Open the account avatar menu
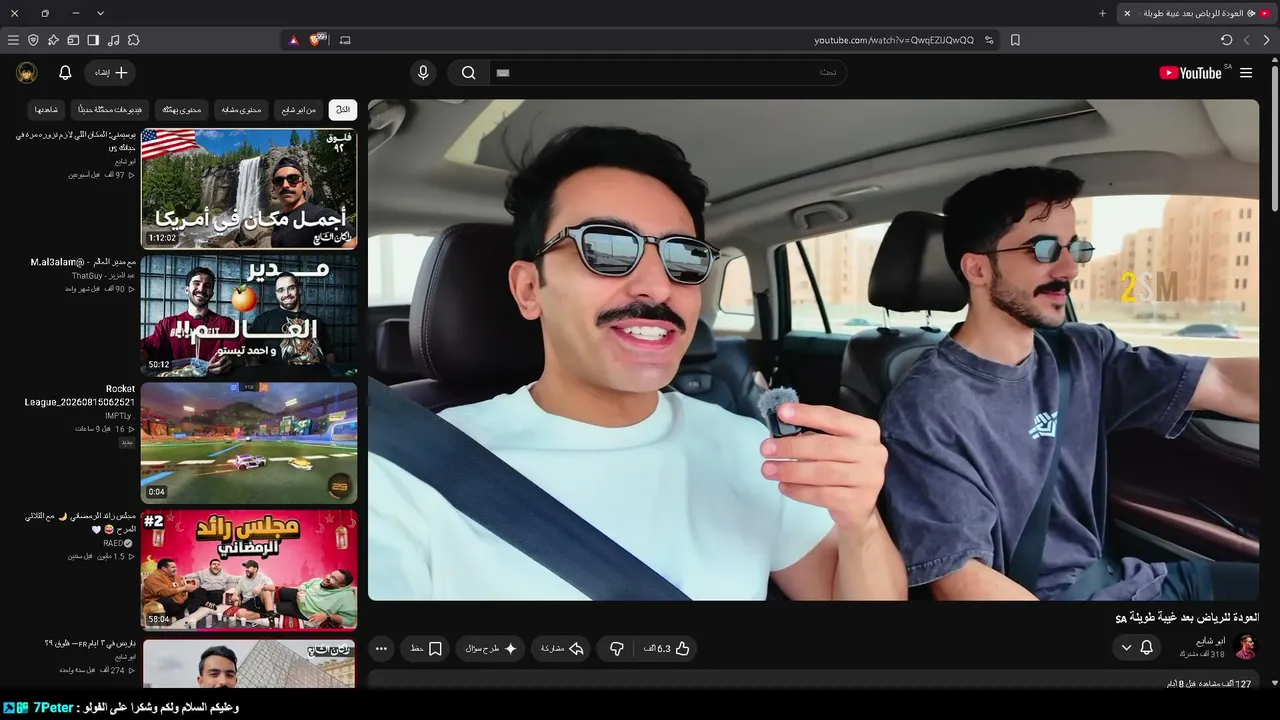The height and width of the screenshot is (720, 1280). 27,73
